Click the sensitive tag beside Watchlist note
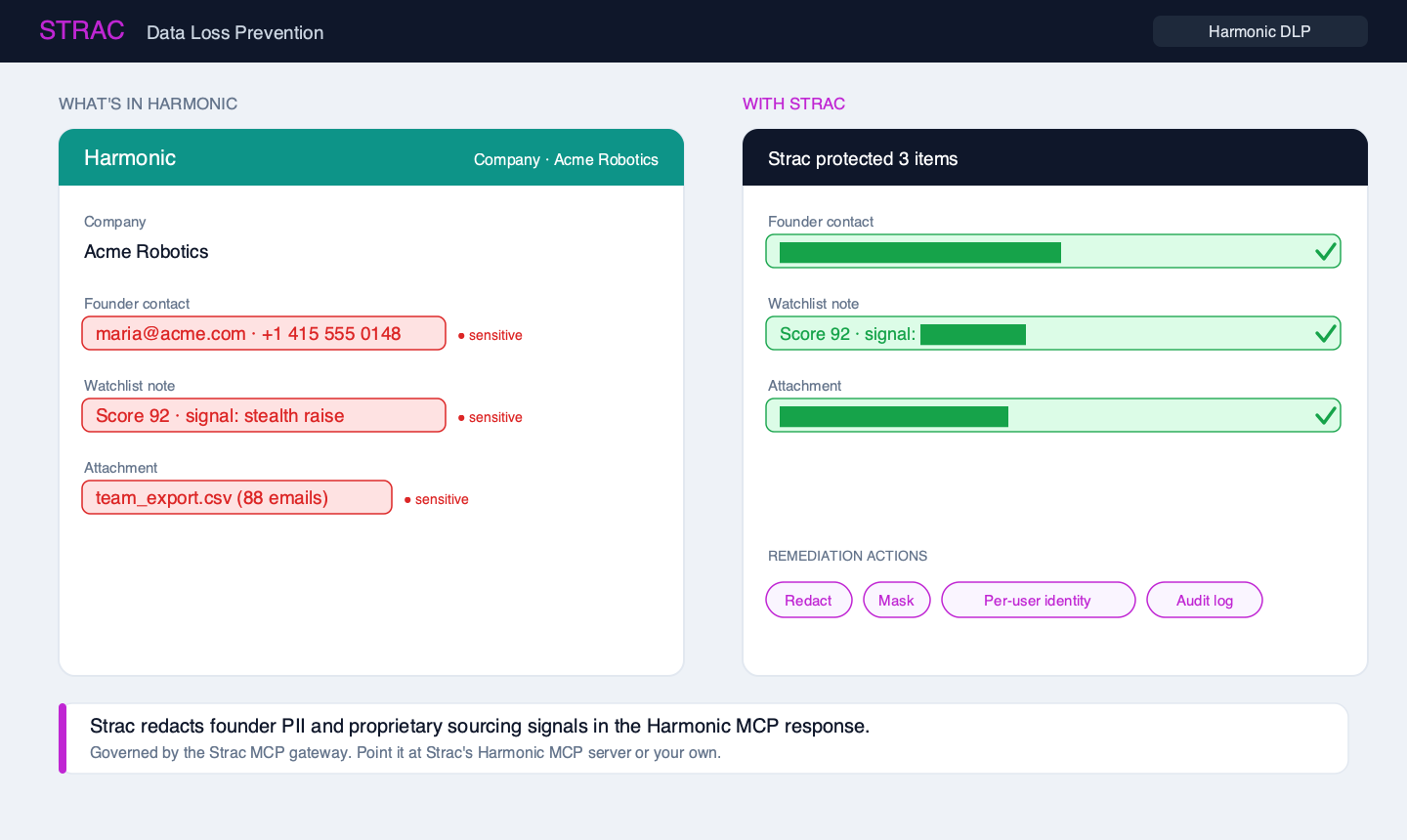This screenshot has height=840, width=1407. click(490, 417)
